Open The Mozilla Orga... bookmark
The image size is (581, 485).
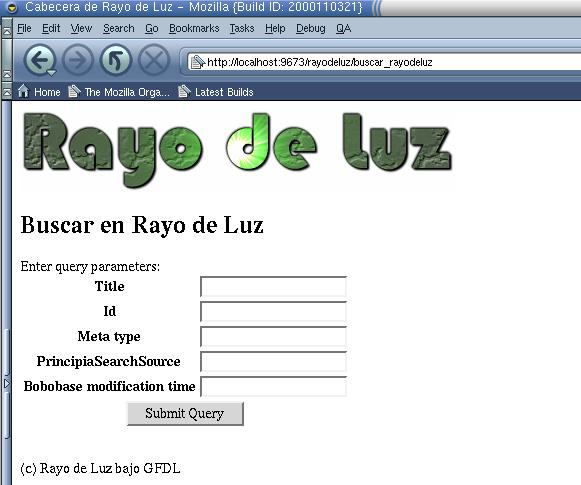tap(119, 92)
